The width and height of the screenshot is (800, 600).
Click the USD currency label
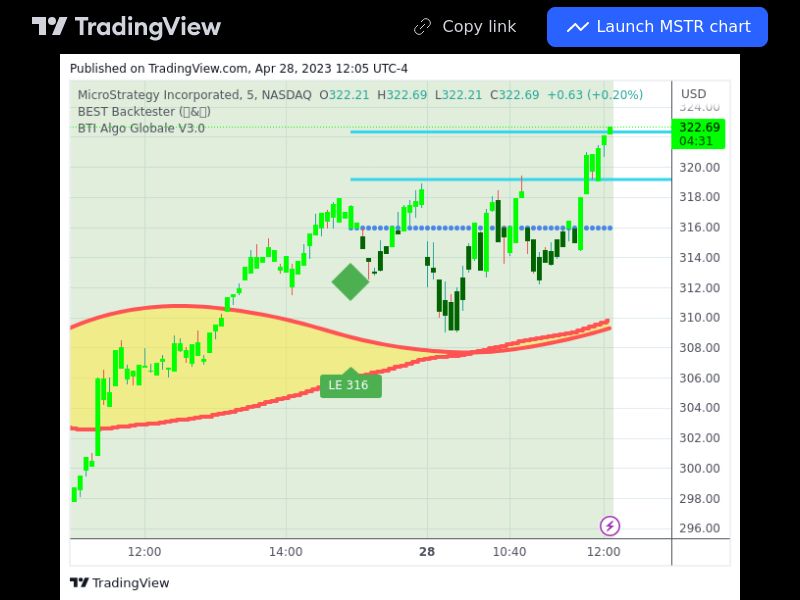pos(693,94)
